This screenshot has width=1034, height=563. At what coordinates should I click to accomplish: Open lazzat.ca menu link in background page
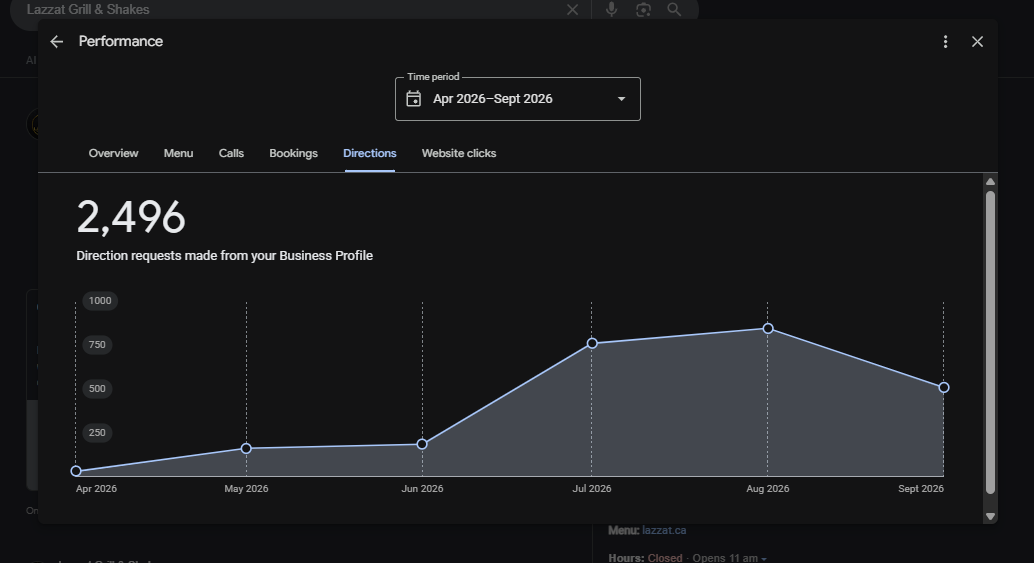[664, 530]
